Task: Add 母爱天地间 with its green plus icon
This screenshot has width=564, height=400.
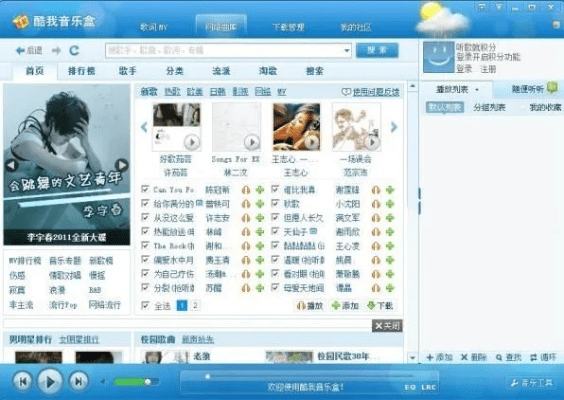Action: point(390,288)
